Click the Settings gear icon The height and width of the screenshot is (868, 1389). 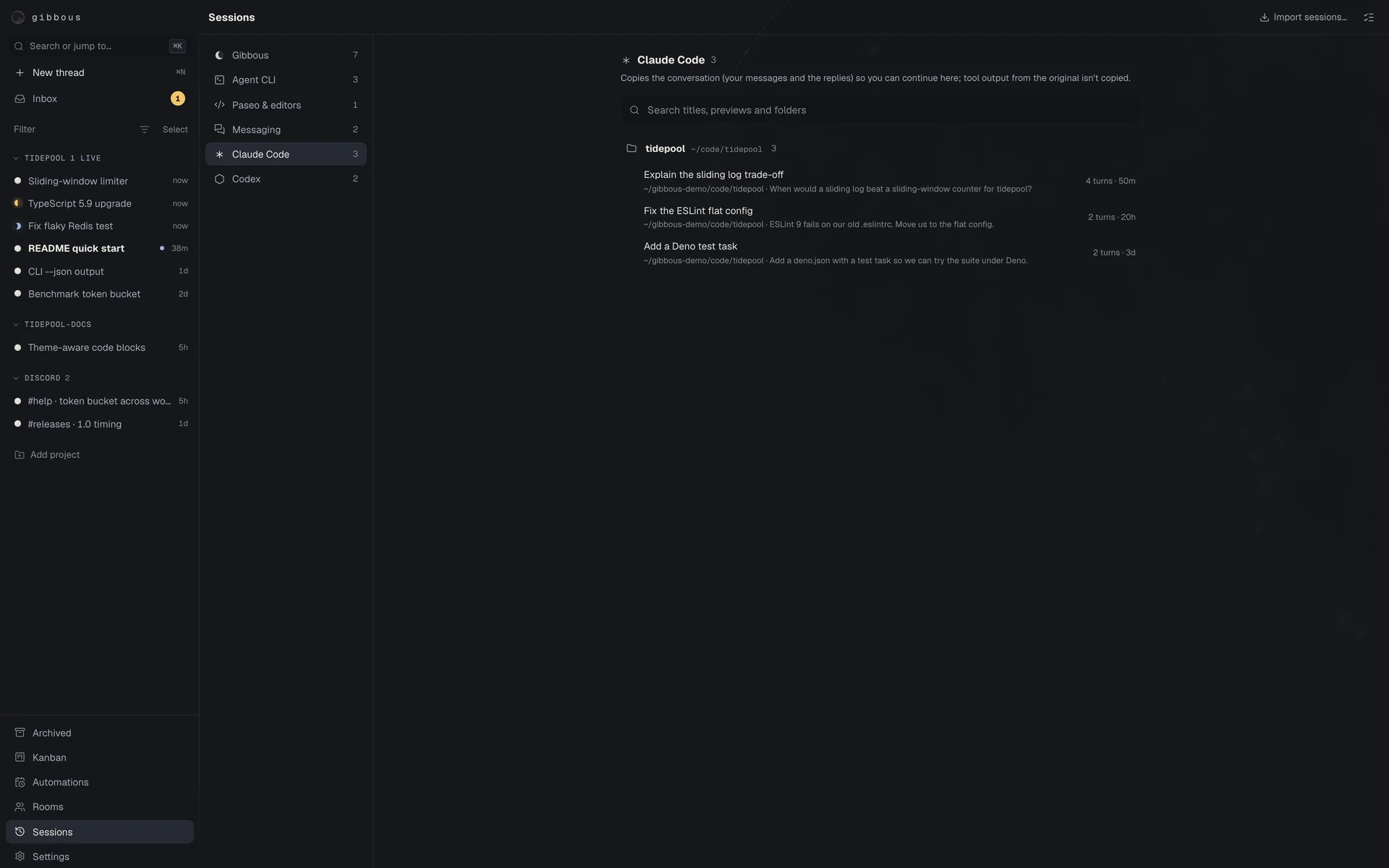(x=20, y=856)
